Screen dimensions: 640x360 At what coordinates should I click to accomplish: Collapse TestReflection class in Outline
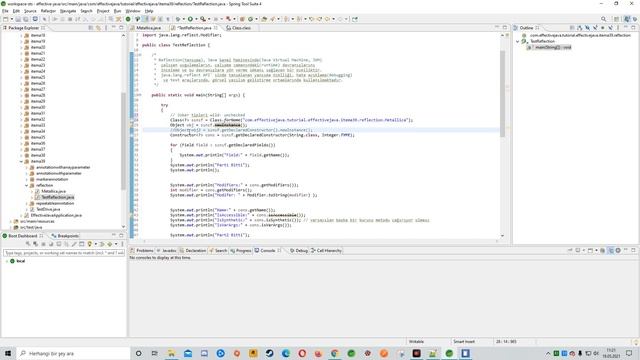point(518,41)
